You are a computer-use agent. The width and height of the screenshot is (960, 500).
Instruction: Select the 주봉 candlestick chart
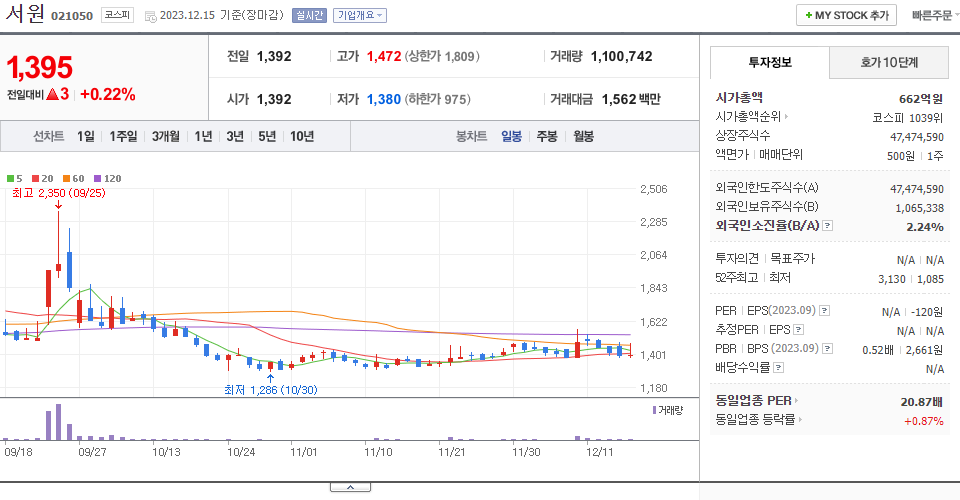click(547, 136)
